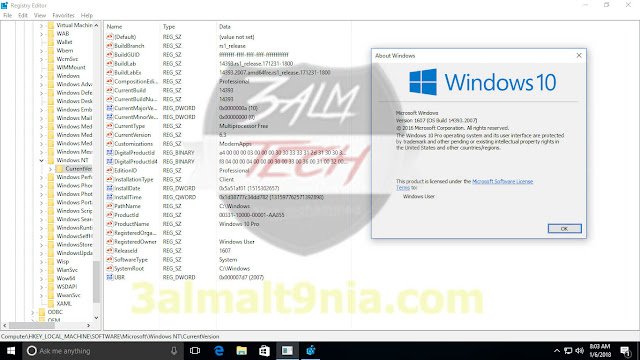Select the CurrentVersion value name
Screen dimensions: 640x360
133,135
